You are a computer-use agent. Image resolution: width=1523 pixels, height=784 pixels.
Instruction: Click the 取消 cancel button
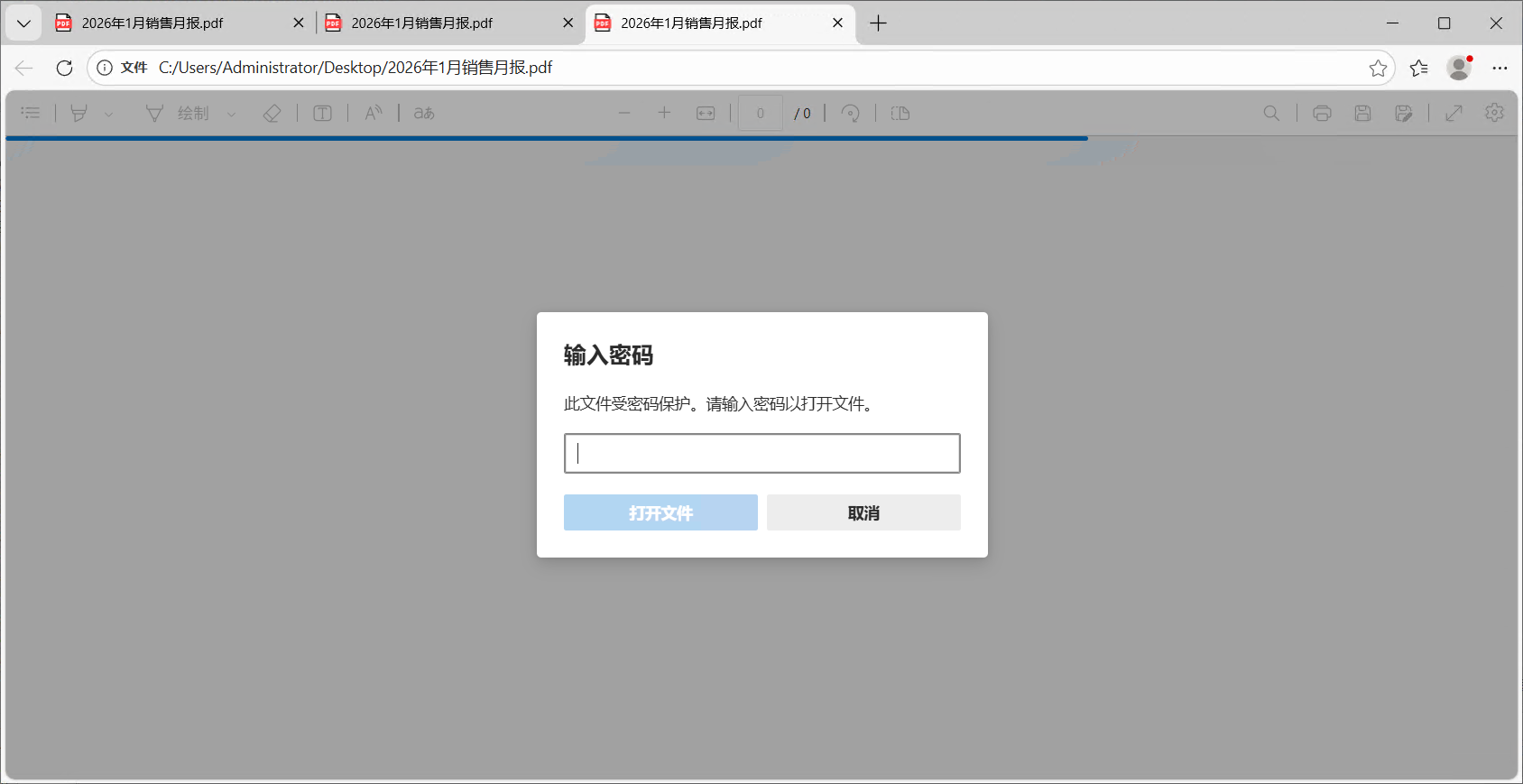click(863, 512)
